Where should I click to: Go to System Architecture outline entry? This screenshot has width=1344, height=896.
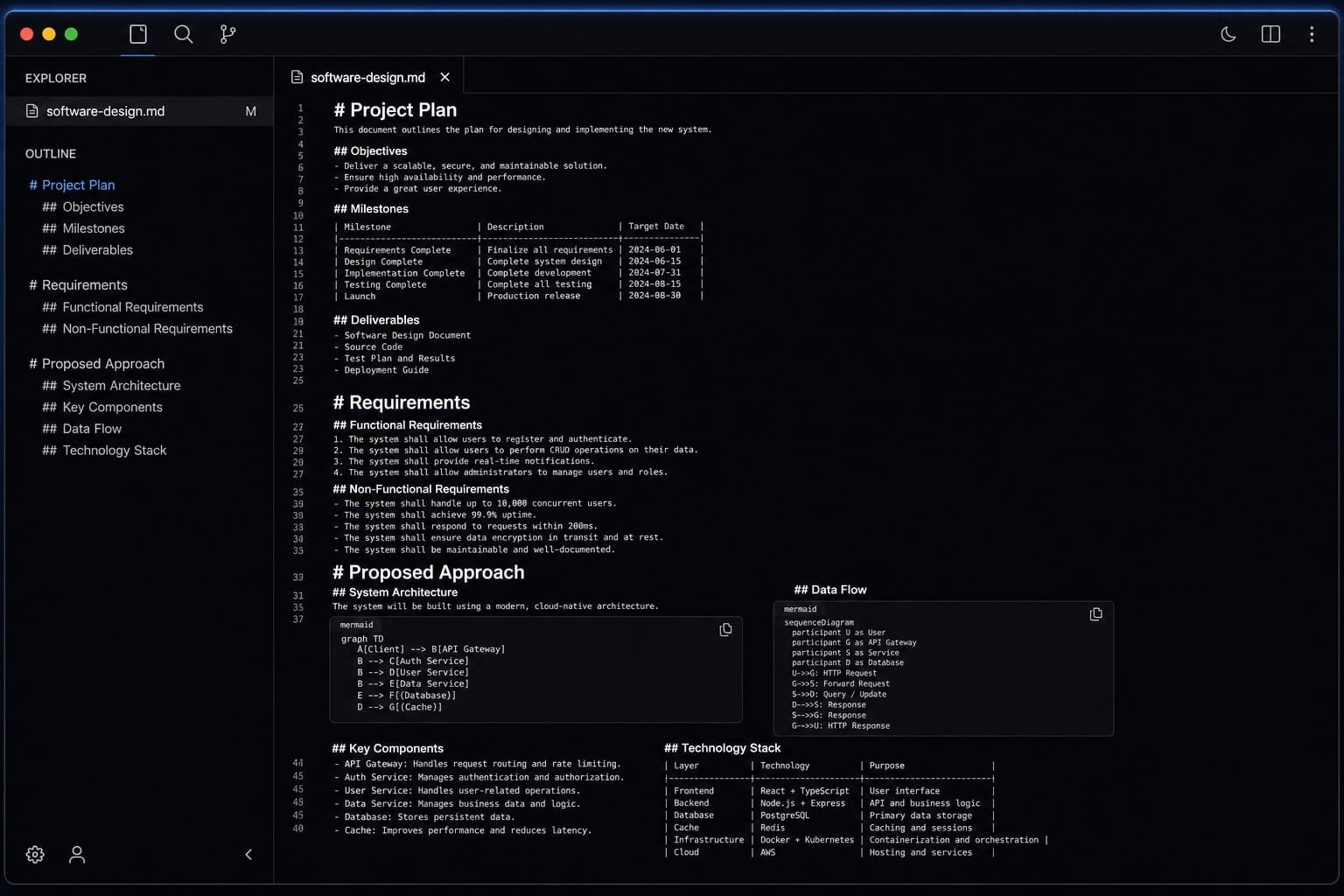(111, 386)
